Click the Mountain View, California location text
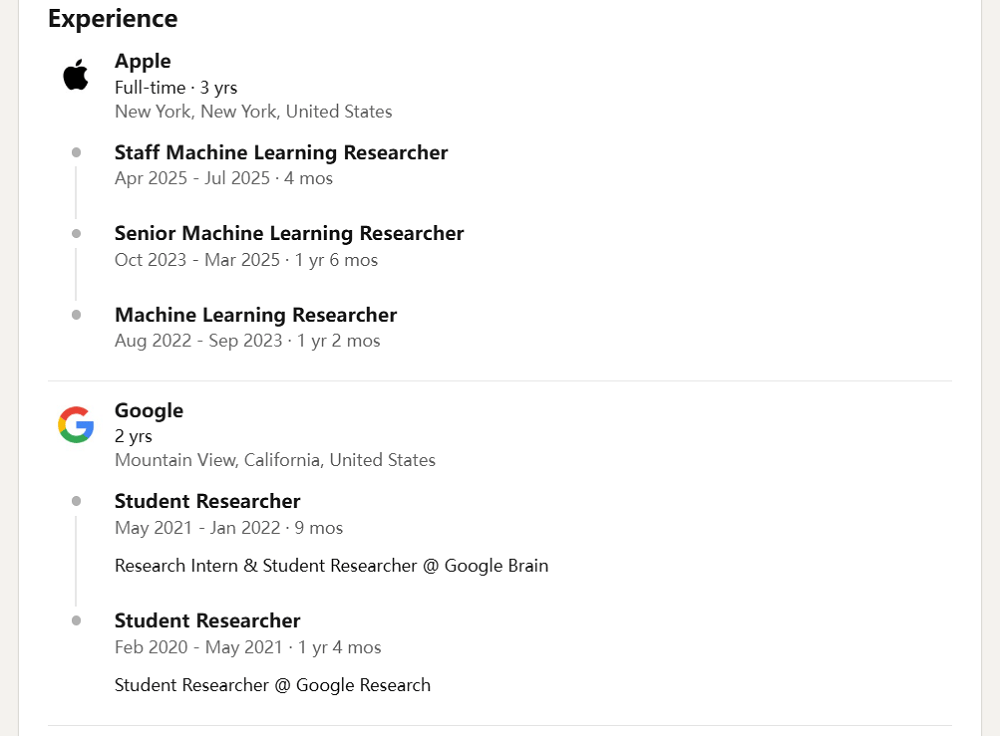The height and width of the screenshot is (736, 1000). pyautogui.click(x=275, y=460)
